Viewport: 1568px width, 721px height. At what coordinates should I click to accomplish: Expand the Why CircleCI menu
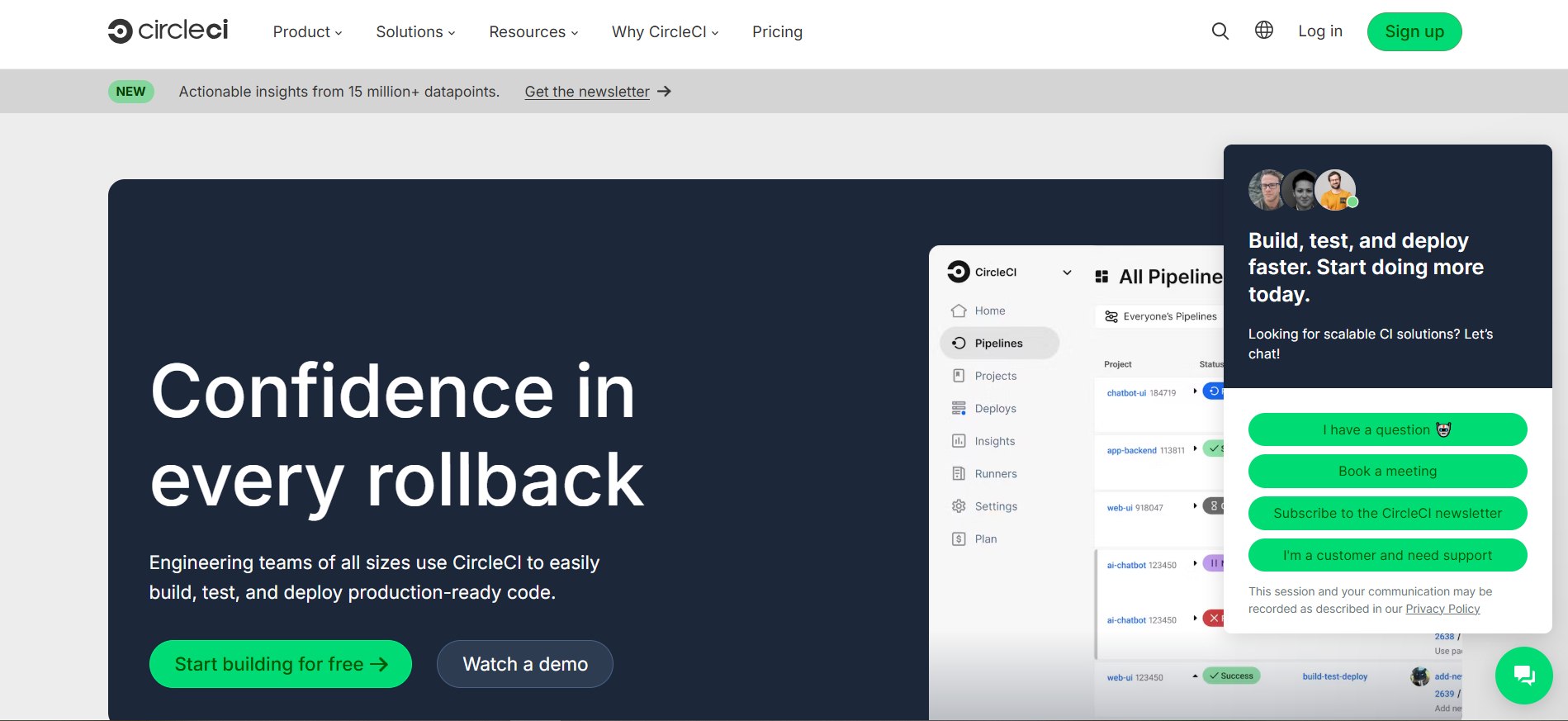tap(665, 31)
